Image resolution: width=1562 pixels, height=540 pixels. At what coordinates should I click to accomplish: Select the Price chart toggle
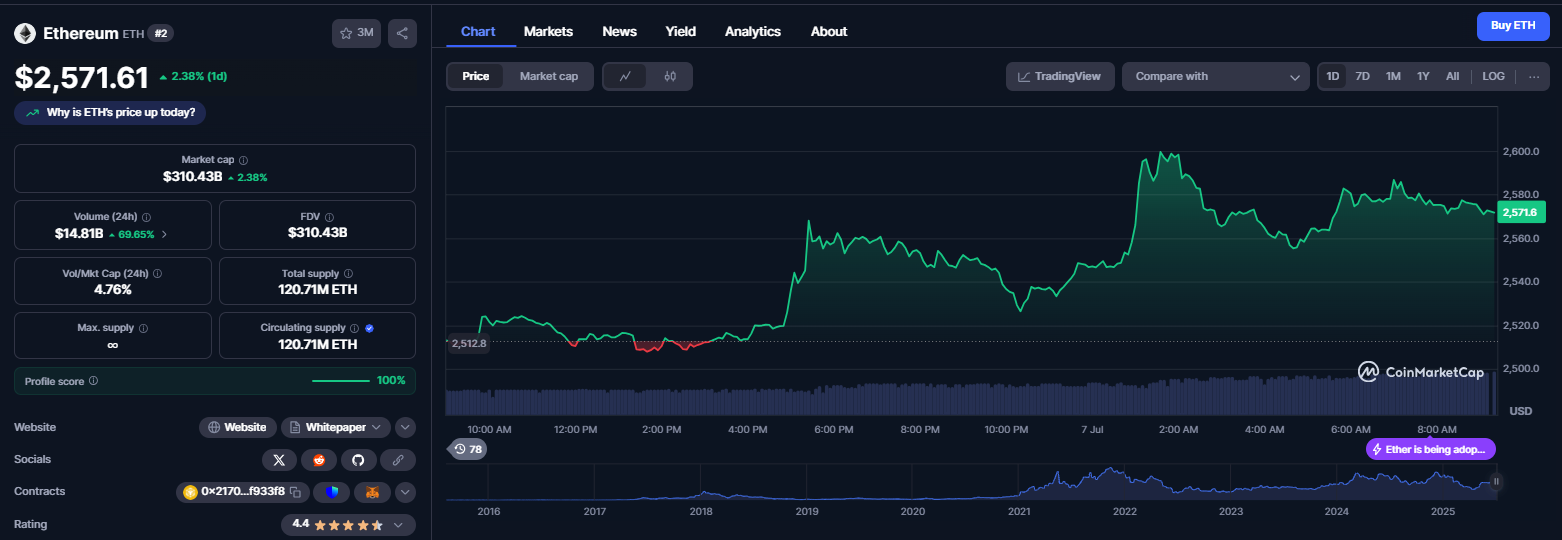(476, 76)
